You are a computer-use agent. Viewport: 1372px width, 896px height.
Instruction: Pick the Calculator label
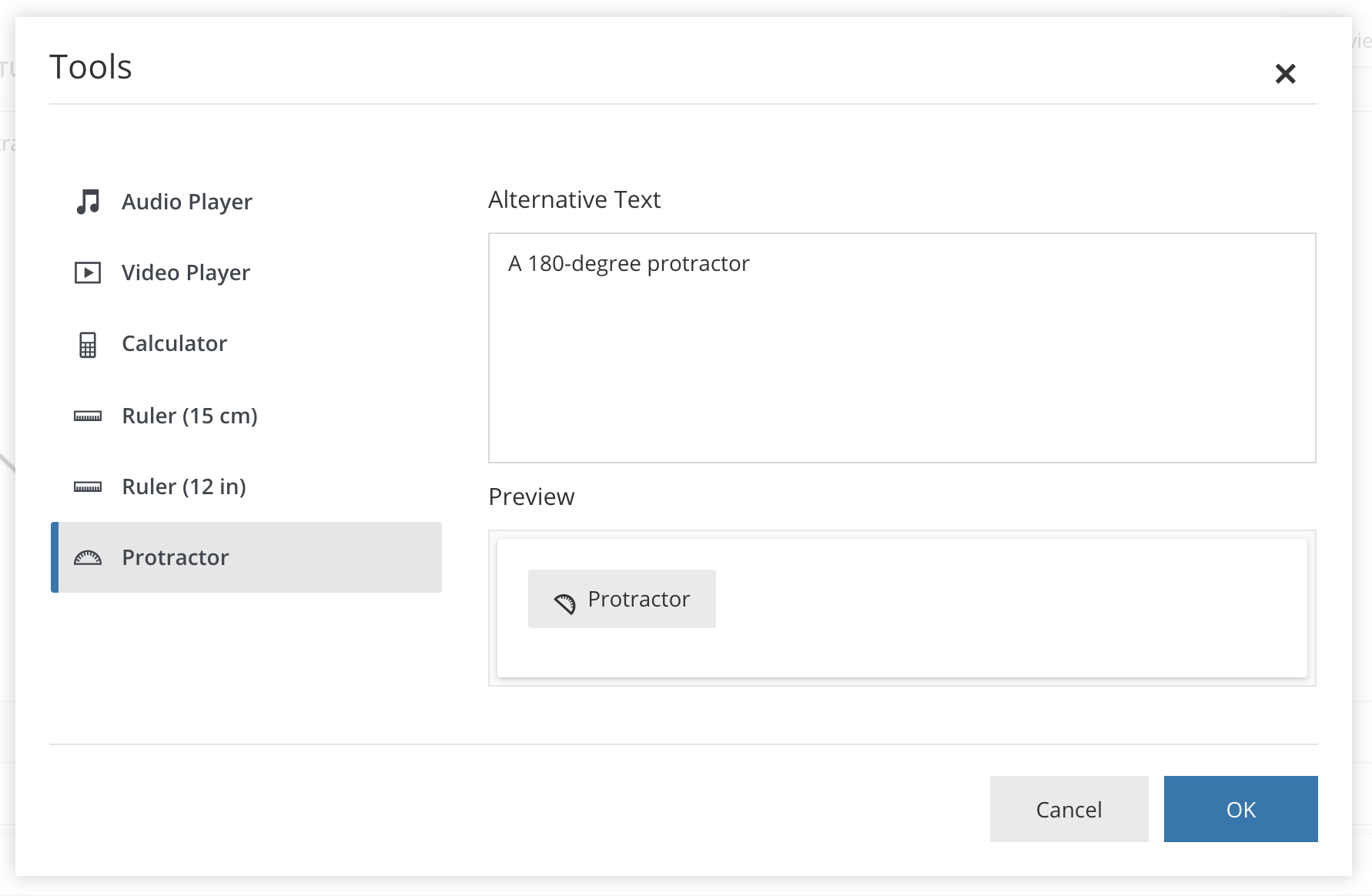175,344
